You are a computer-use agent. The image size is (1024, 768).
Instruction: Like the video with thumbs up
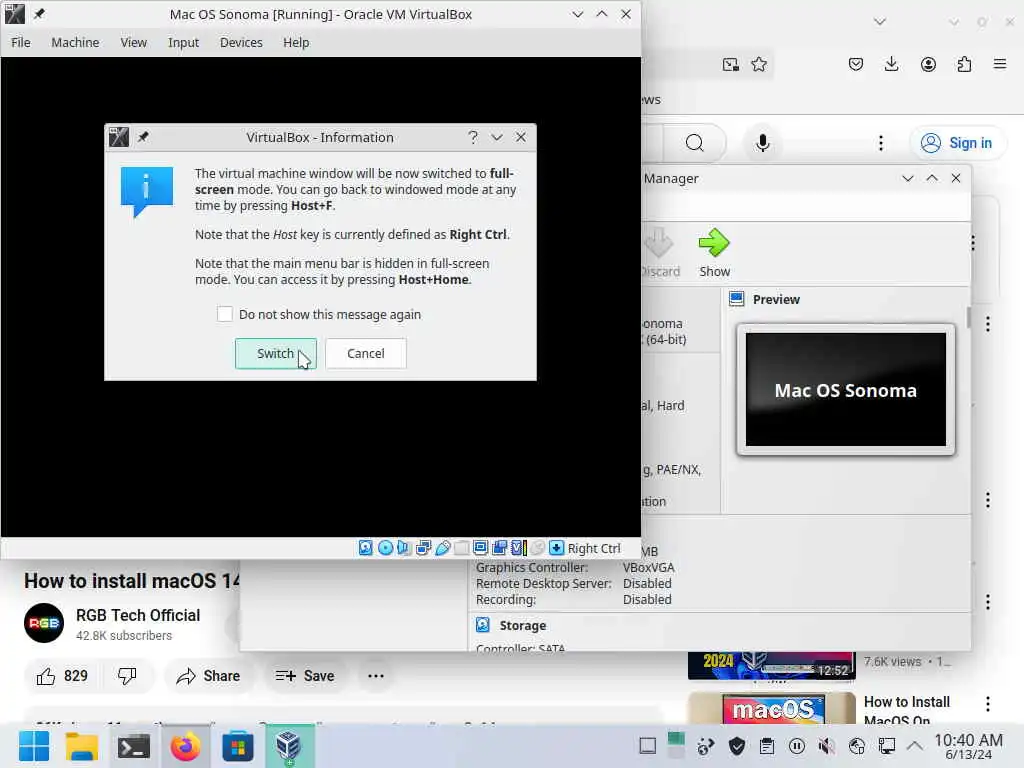62,676
